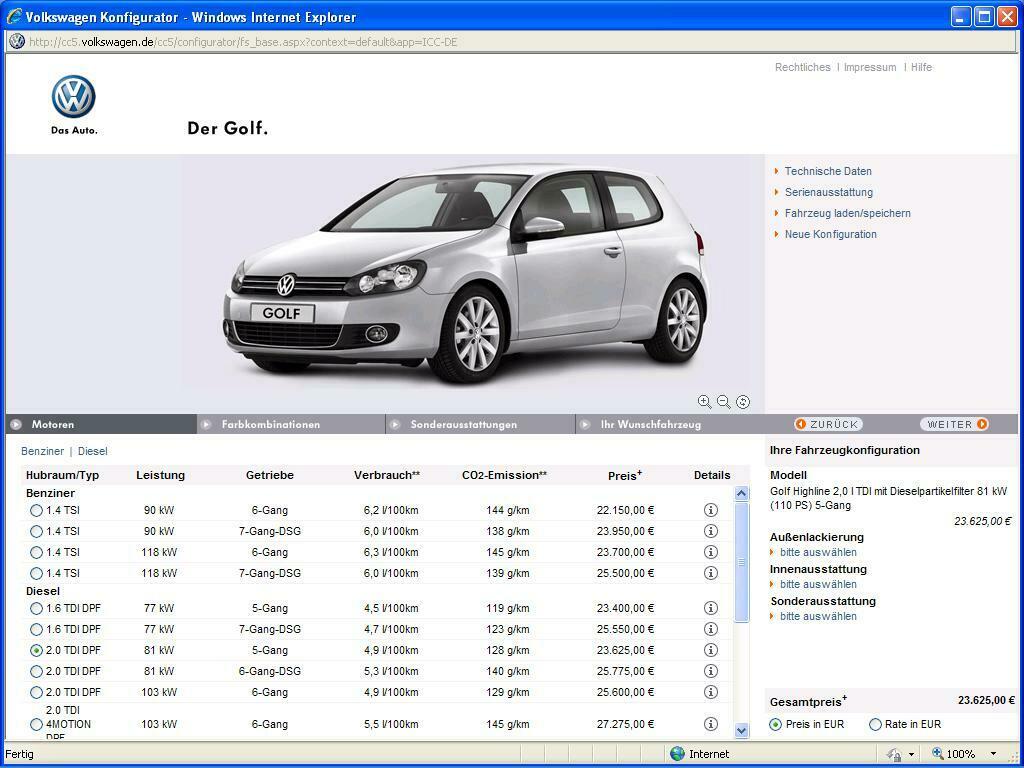This screenshot has height=768, width=1024.
Task: Switch to Ihr Wunschfahrzeug tab
Action: click(x=670, y=424)
